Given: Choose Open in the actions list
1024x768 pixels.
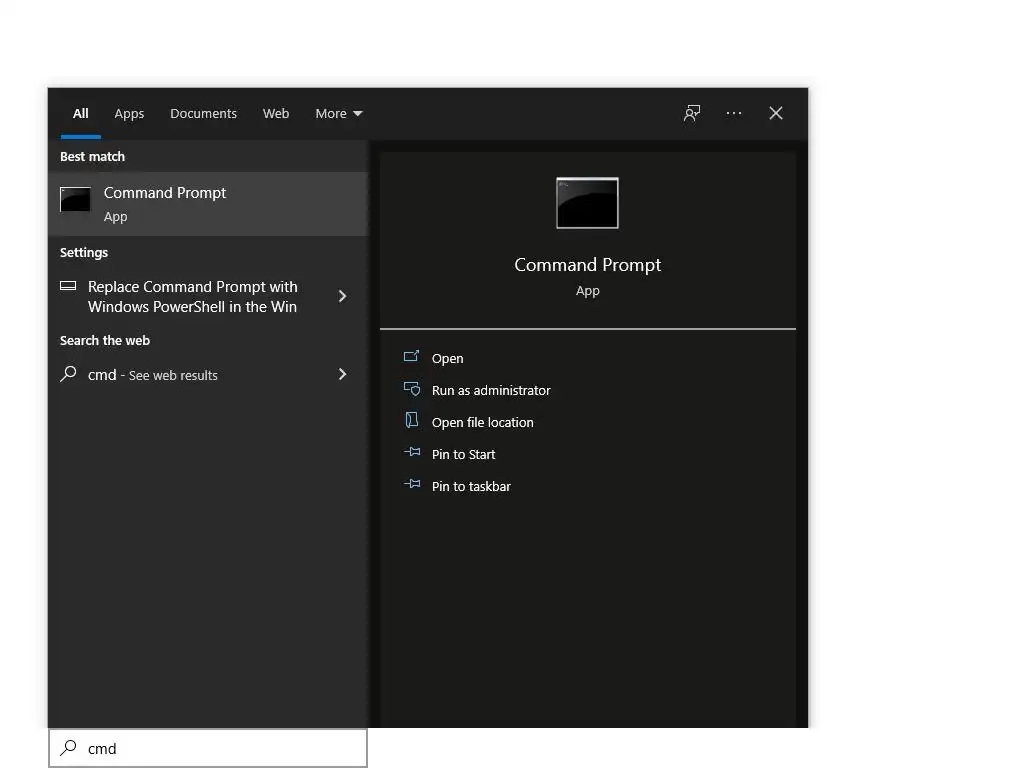Looking at the screenshot, I should (x=447, y=359).
